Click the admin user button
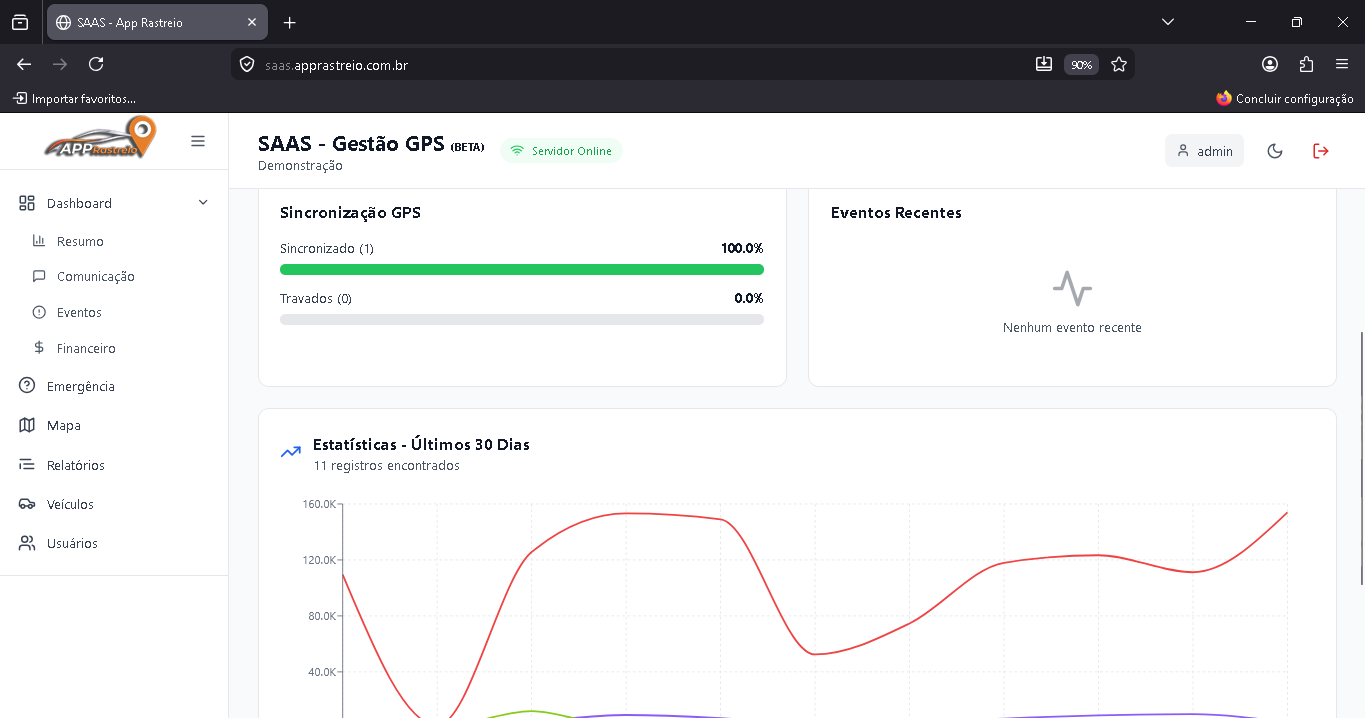Viewport: 1365px width, 718px height. pos(1204,151)
